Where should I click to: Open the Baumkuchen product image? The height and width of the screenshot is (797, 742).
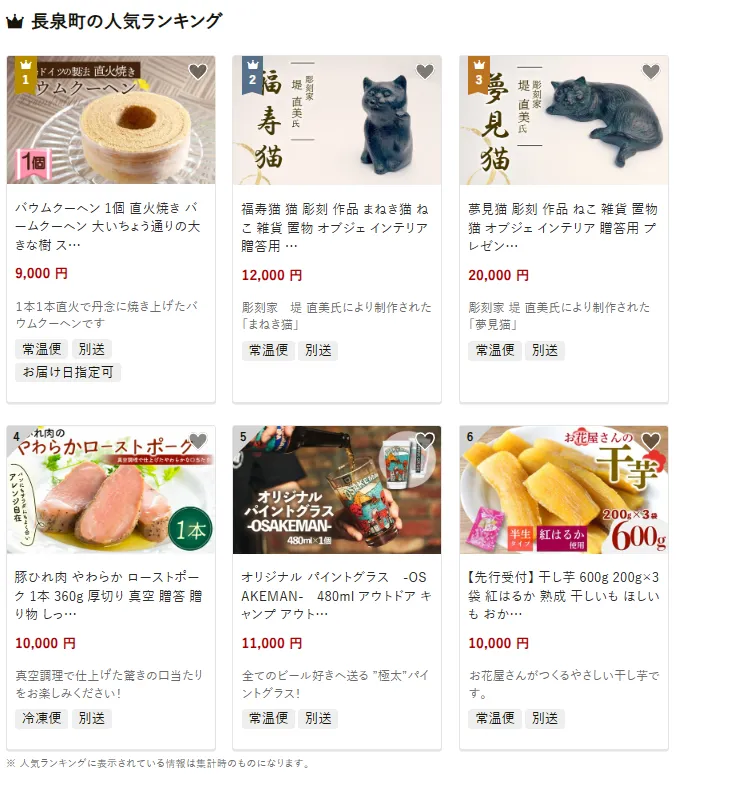(111, 120)
